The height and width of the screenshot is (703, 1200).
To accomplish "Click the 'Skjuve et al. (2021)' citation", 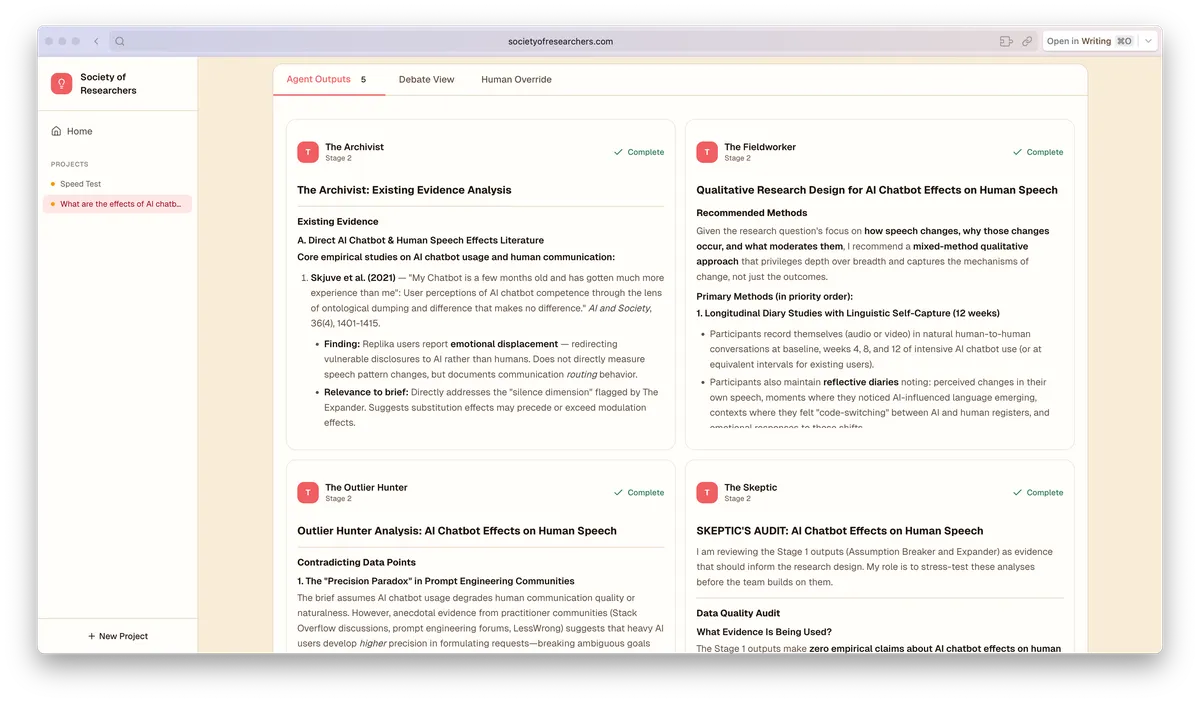I will click(353, 278).
